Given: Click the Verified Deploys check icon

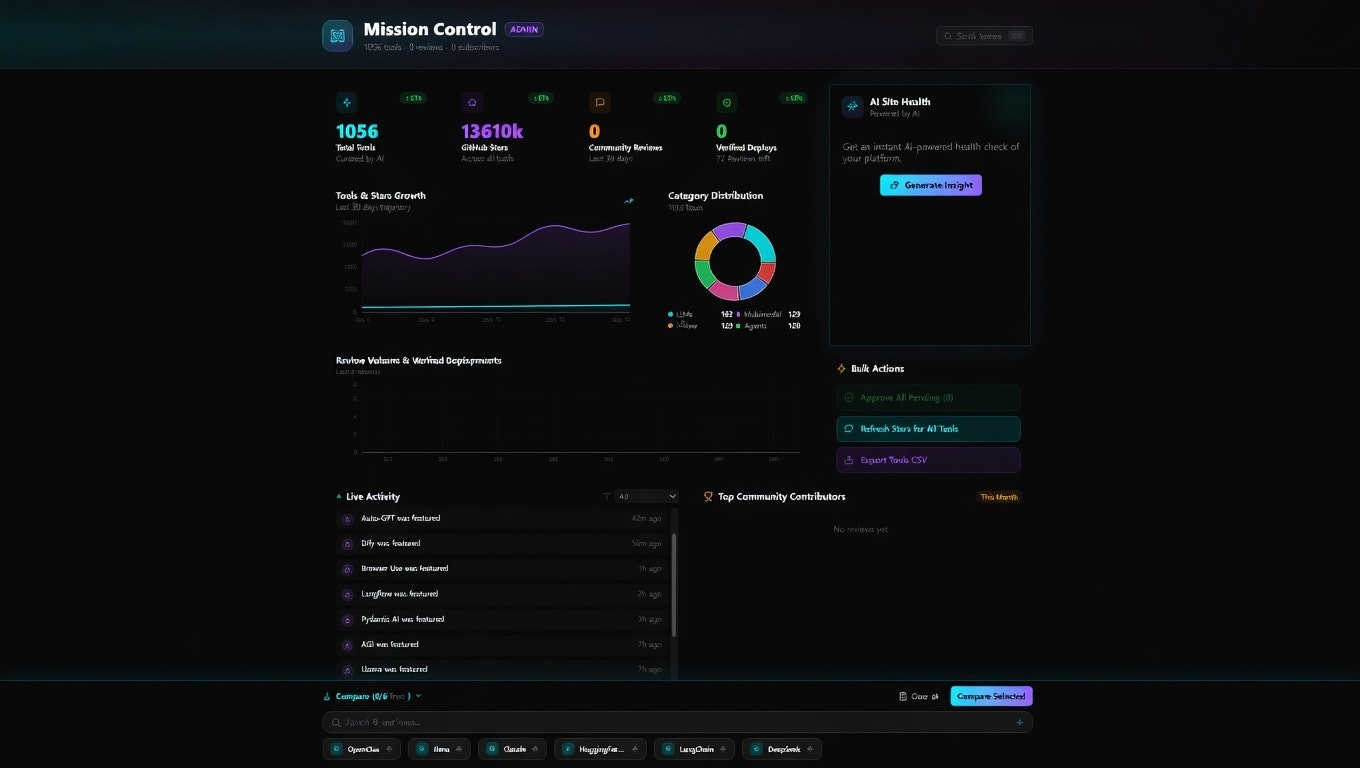Looking at the screenshot, I should tap(726, 102).
